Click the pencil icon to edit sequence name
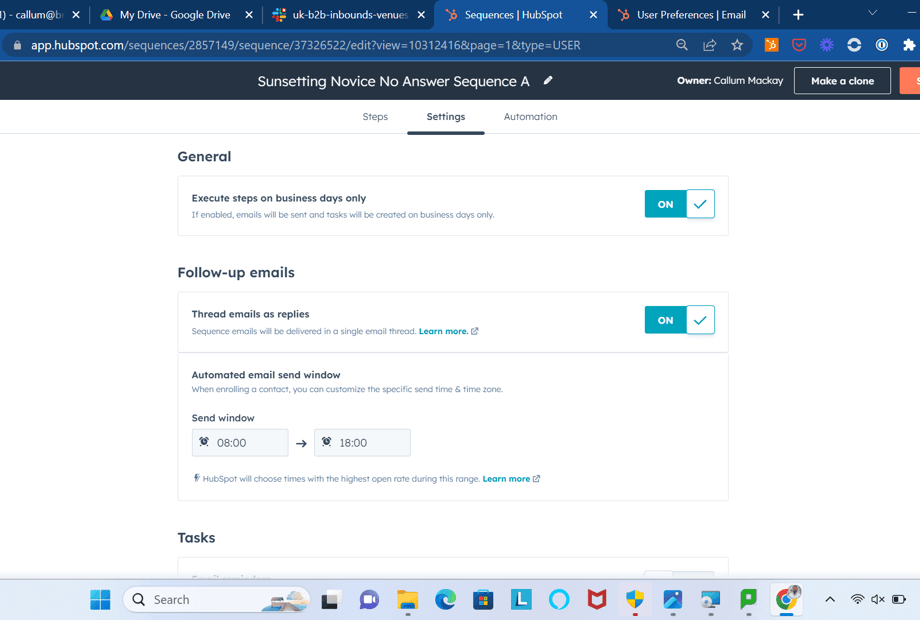Image resolution: width=920 pixels, height=620 pixels. 548,80
